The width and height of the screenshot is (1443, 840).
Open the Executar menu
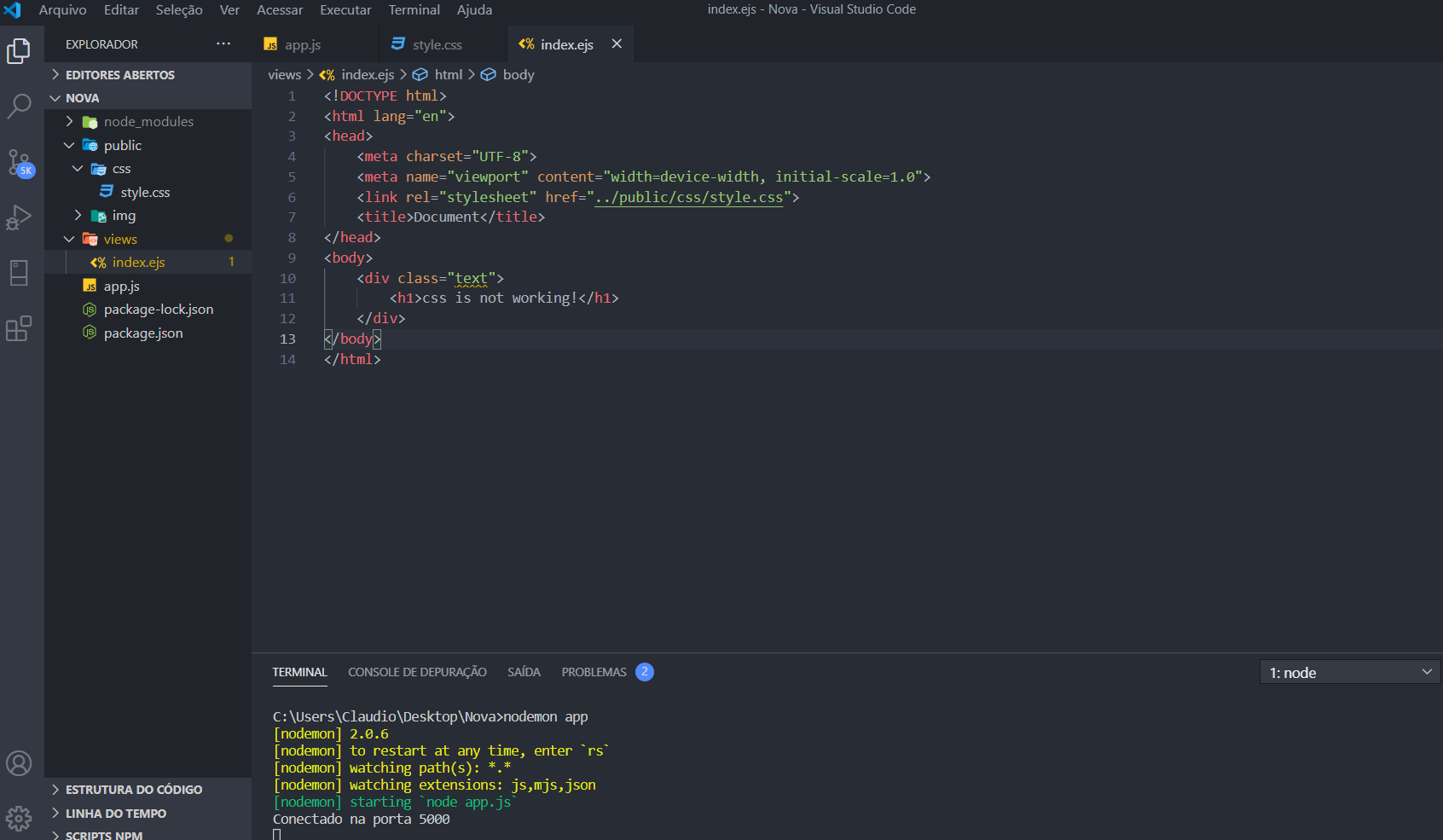345,10
